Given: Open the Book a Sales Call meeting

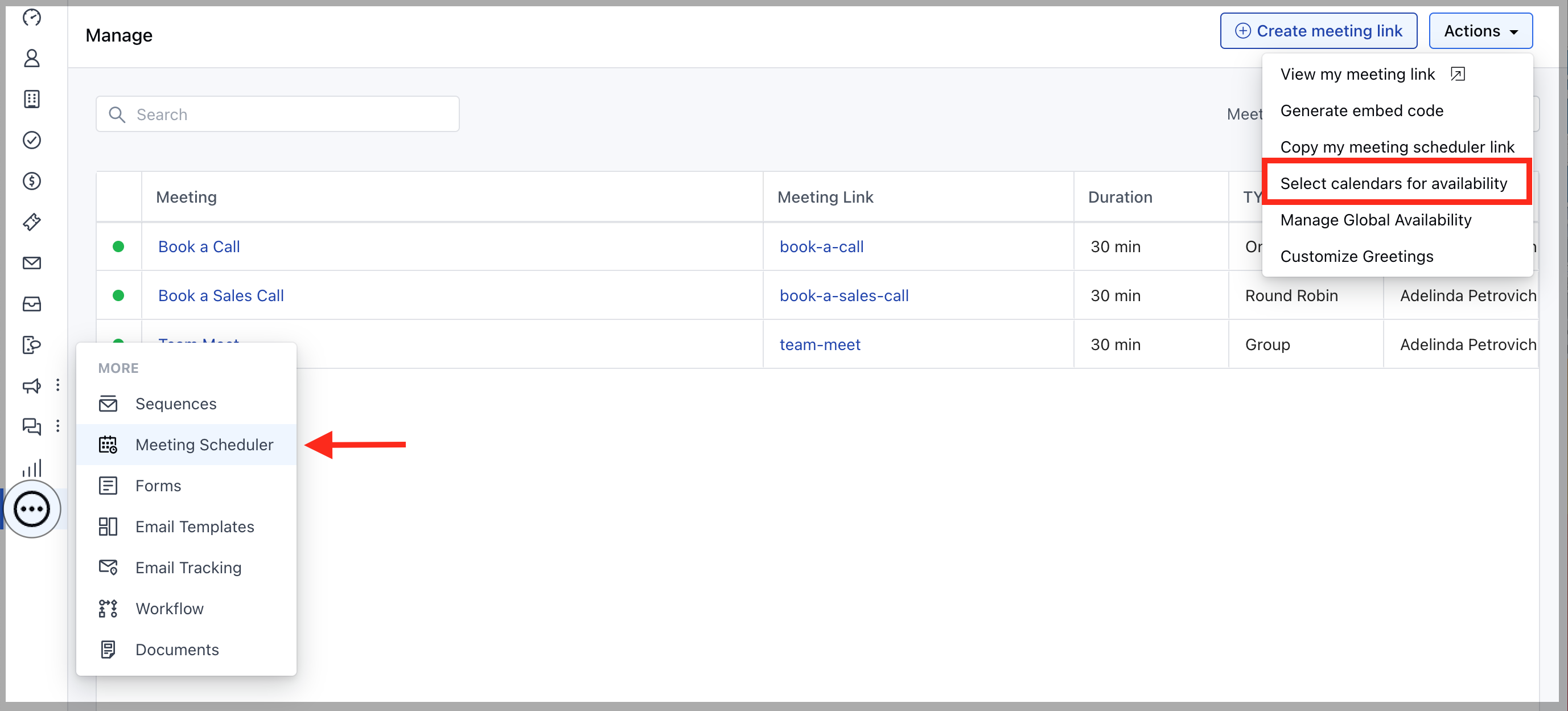Looking at the screenshot, I should pyautogui.click(x=221, y=295).
